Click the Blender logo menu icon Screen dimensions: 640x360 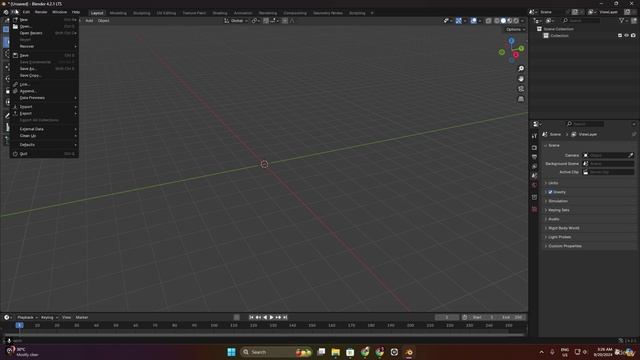tap(6, 12)
